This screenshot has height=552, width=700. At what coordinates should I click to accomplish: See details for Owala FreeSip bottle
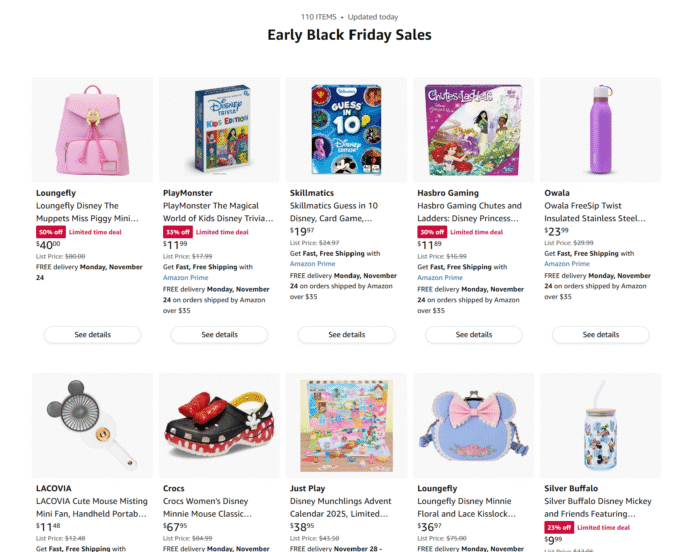(x=600, y=335)
